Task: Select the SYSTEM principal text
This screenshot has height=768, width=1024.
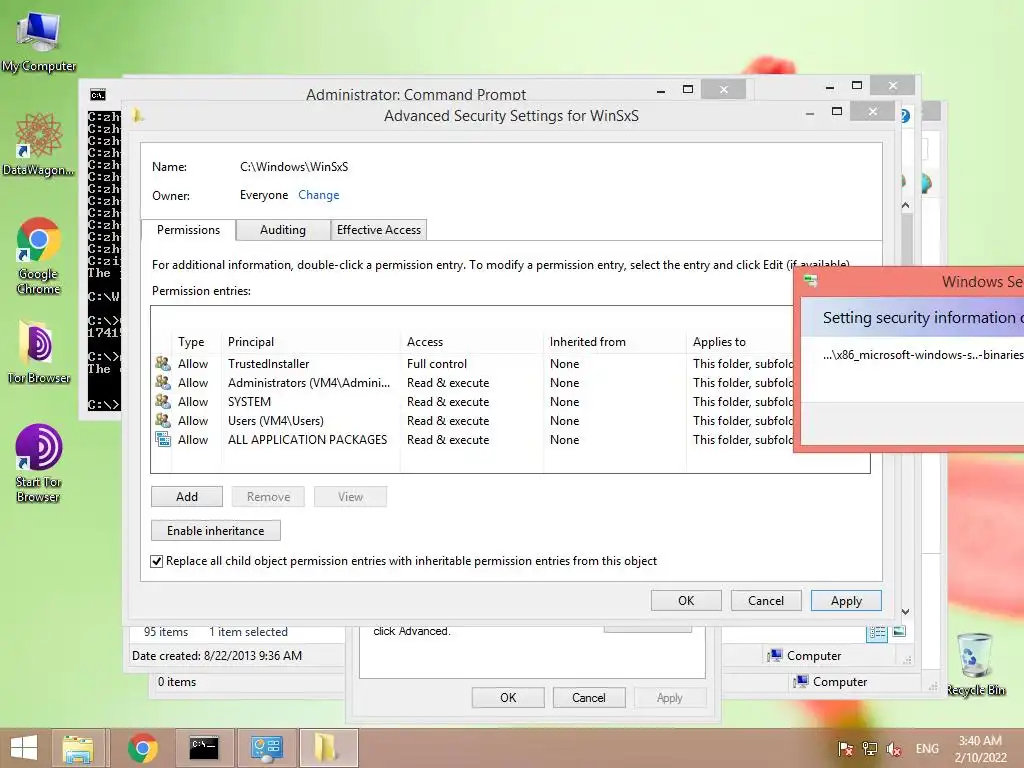Action: pyautogui.click(x=249, y=402)
